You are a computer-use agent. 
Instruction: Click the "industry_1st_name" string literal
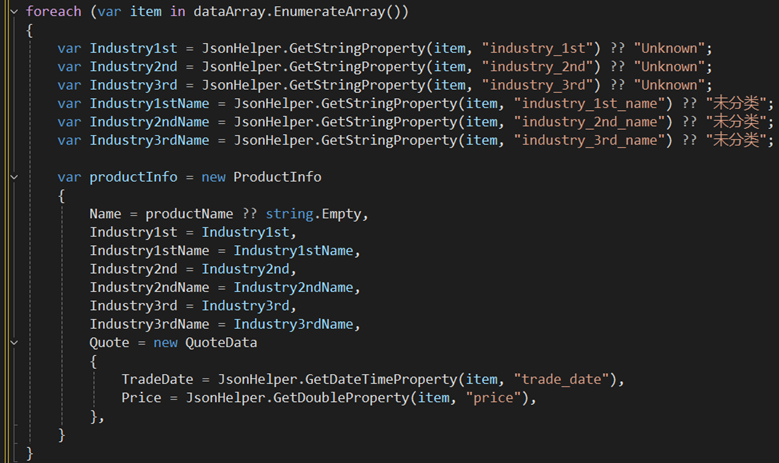click(593, 103)
